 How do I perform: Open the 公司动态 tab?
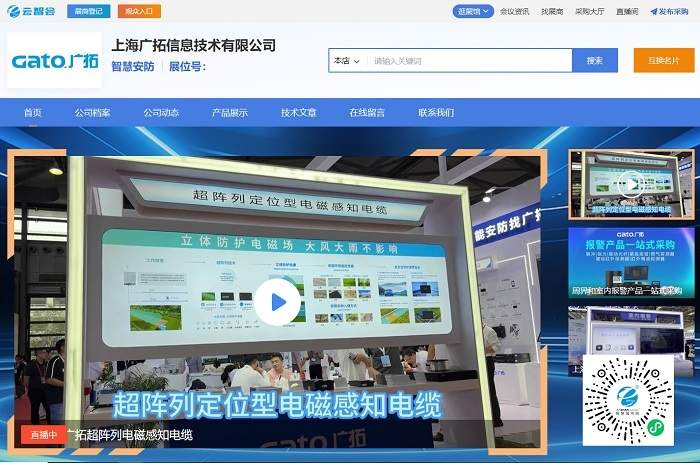[x=161, y=113]
